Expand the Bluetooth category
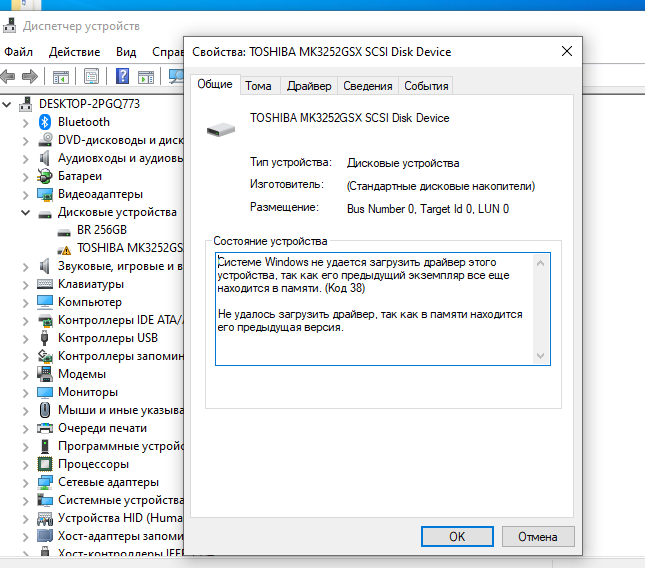This screenshot has width=645, height=568. (x=26, y=123)
